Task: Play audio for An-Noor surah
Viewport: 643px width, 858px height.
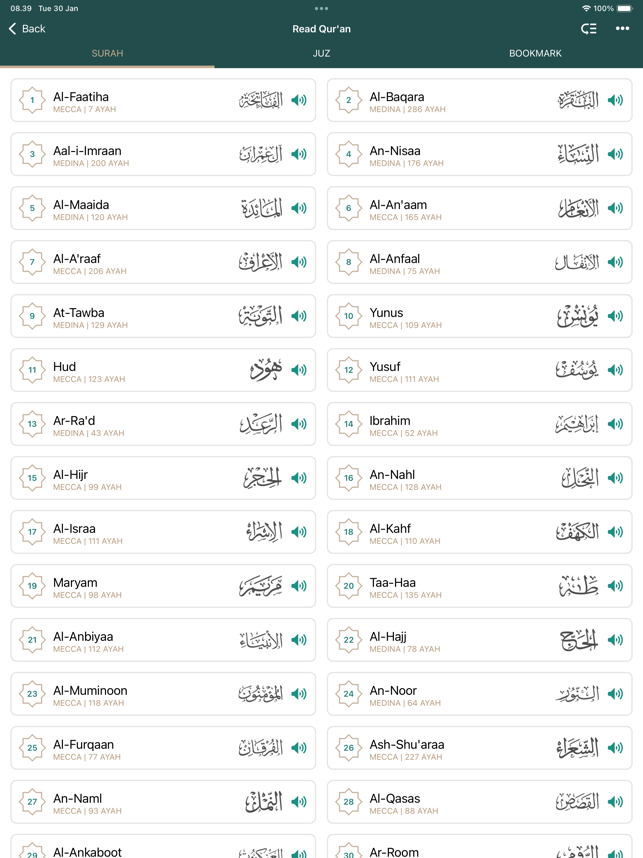Action: (615, 695)
